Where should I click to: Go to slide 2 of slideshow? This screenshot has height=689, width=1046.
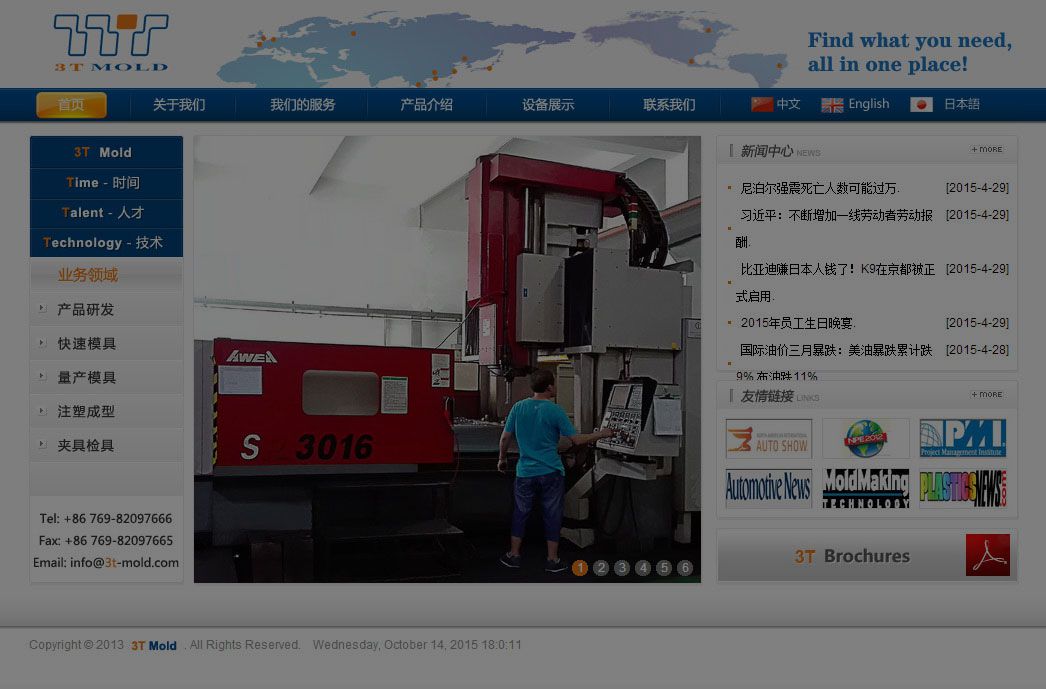pyautogui.click(x=601, y=568)
